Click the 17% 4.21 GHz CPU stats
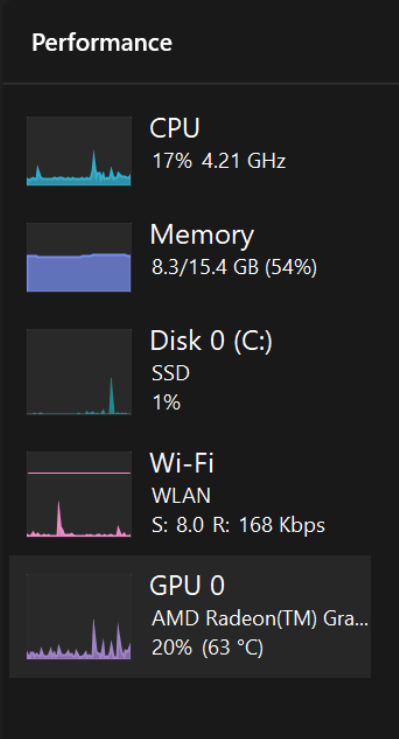 pyautogui.click(x=219, y=161)
